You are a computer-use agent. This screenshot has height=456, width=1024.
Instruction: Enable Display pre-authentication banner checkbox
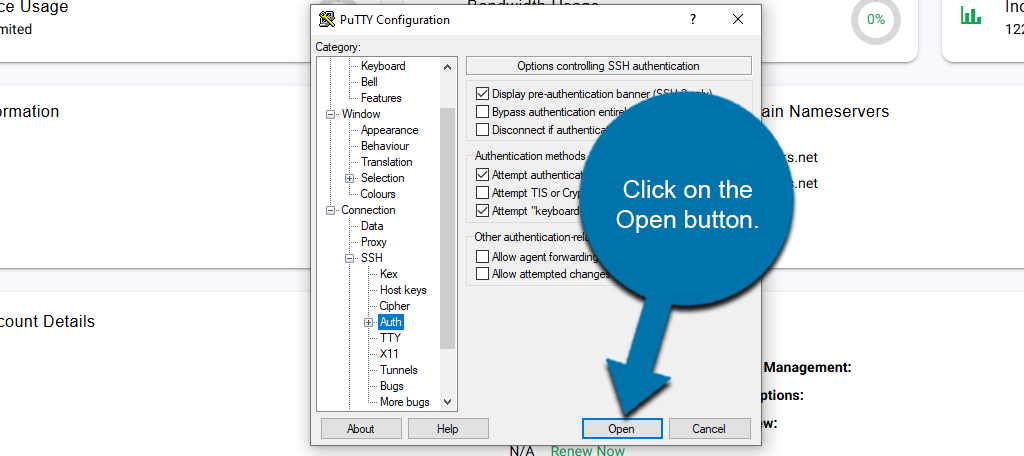point(483,94)
